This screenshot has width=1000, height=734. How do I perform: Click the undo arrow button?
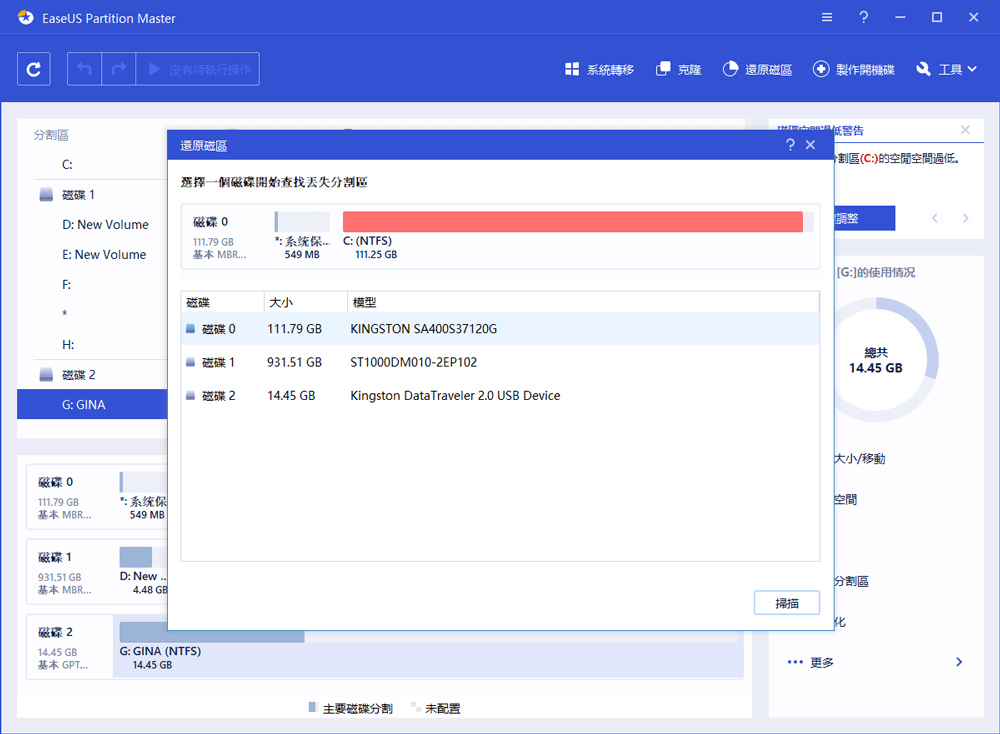[x=84, y=69]
